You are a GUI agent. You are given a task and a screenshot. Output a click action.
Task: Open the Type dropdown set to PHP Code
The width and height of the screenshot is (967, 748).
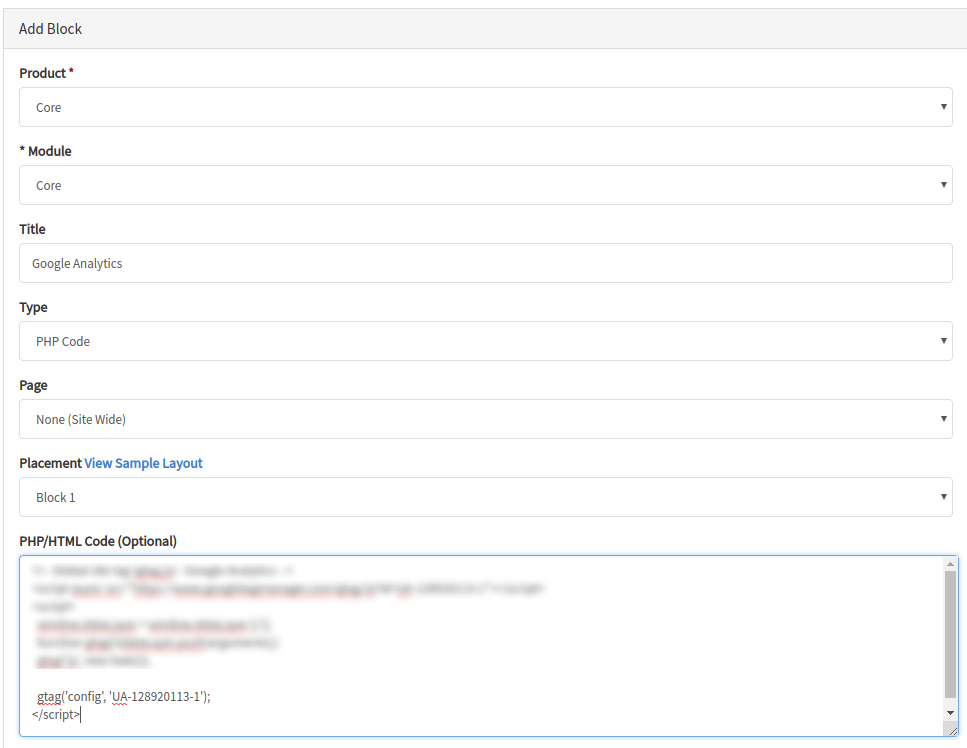tap(486, 341)
